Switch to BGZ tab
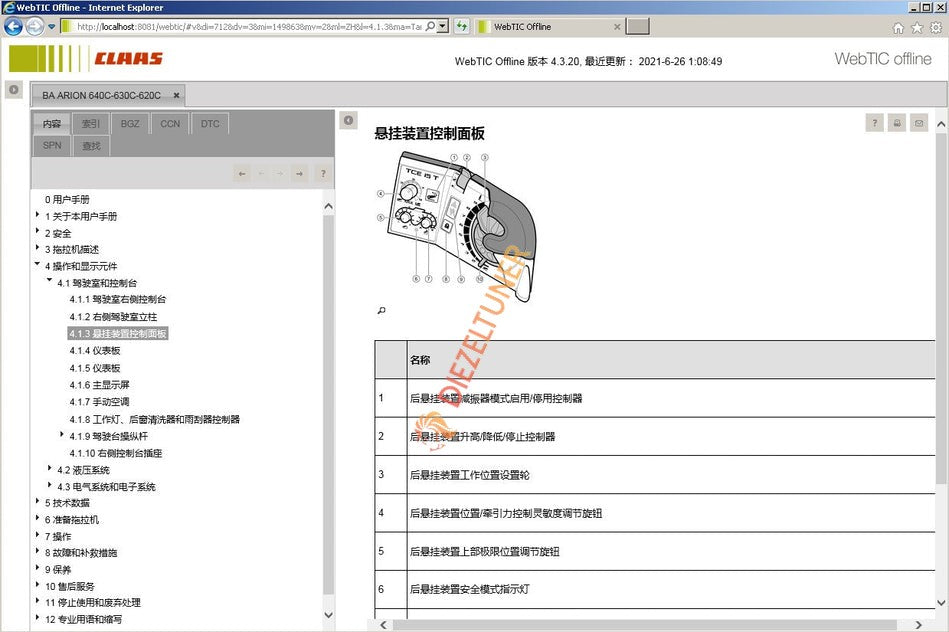Viewport: 949px width, 632px height. coord(130,123)
